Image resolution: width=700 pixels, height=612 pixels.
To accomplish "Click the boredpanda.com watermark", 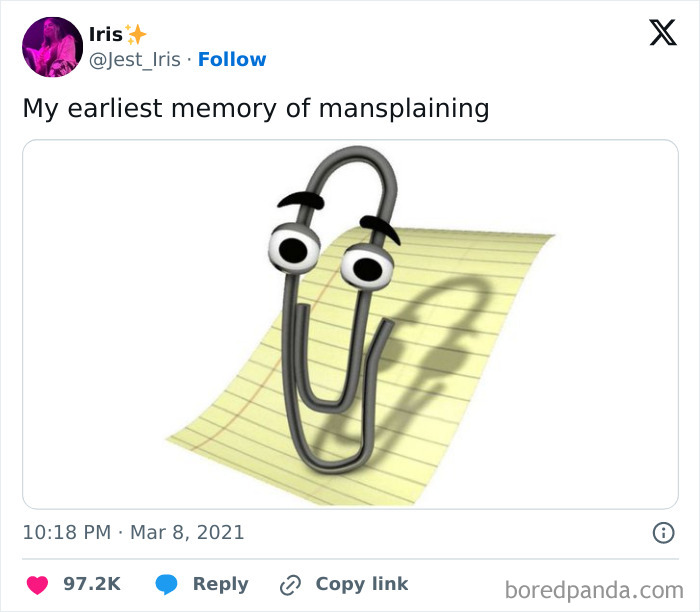I will click(x=594, y=591).
